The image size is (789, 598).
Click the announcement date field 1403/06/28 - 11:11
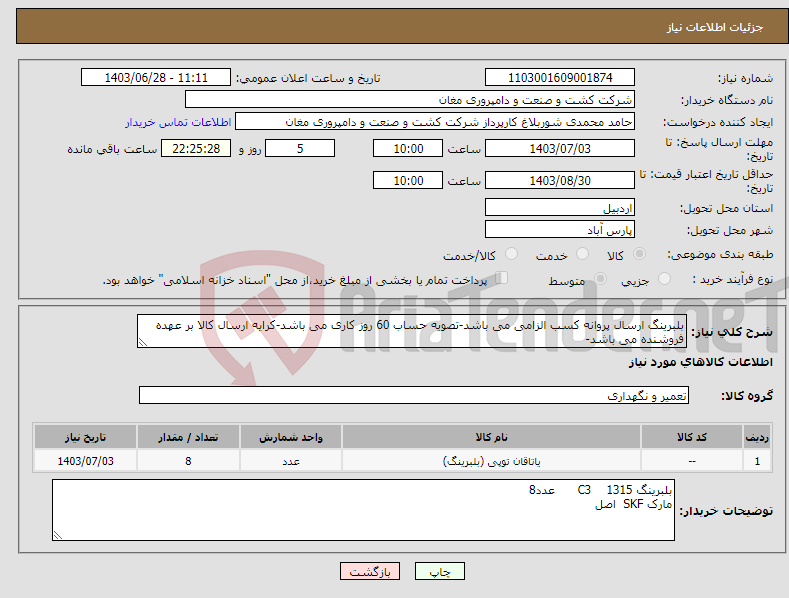156,78
